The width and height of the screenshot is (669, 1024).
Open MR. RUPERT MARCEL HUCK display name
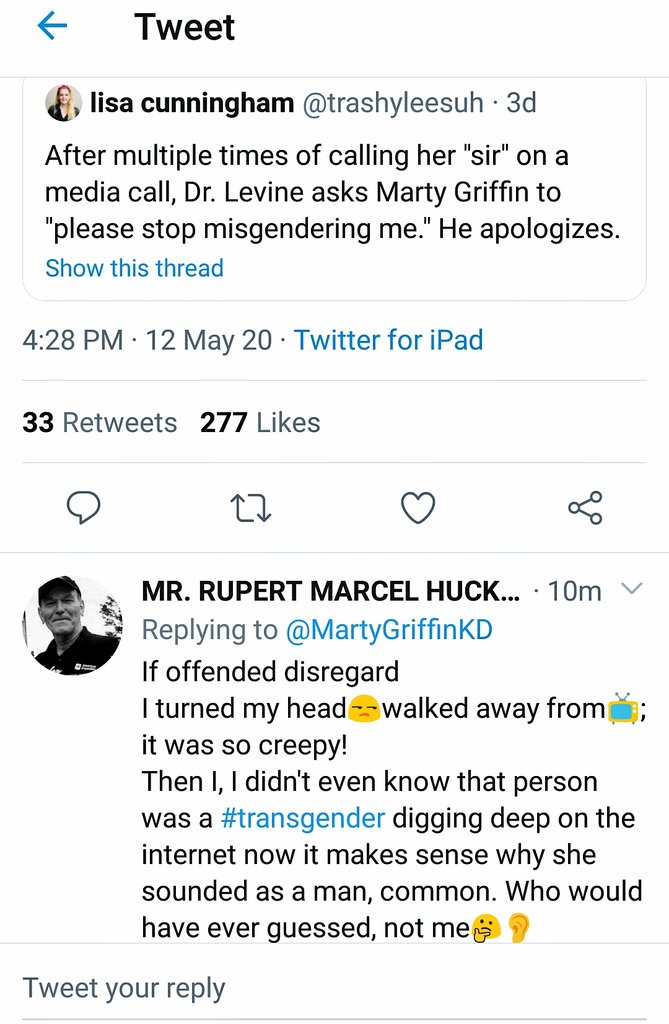pyautogui.click(x=331, y=591)
